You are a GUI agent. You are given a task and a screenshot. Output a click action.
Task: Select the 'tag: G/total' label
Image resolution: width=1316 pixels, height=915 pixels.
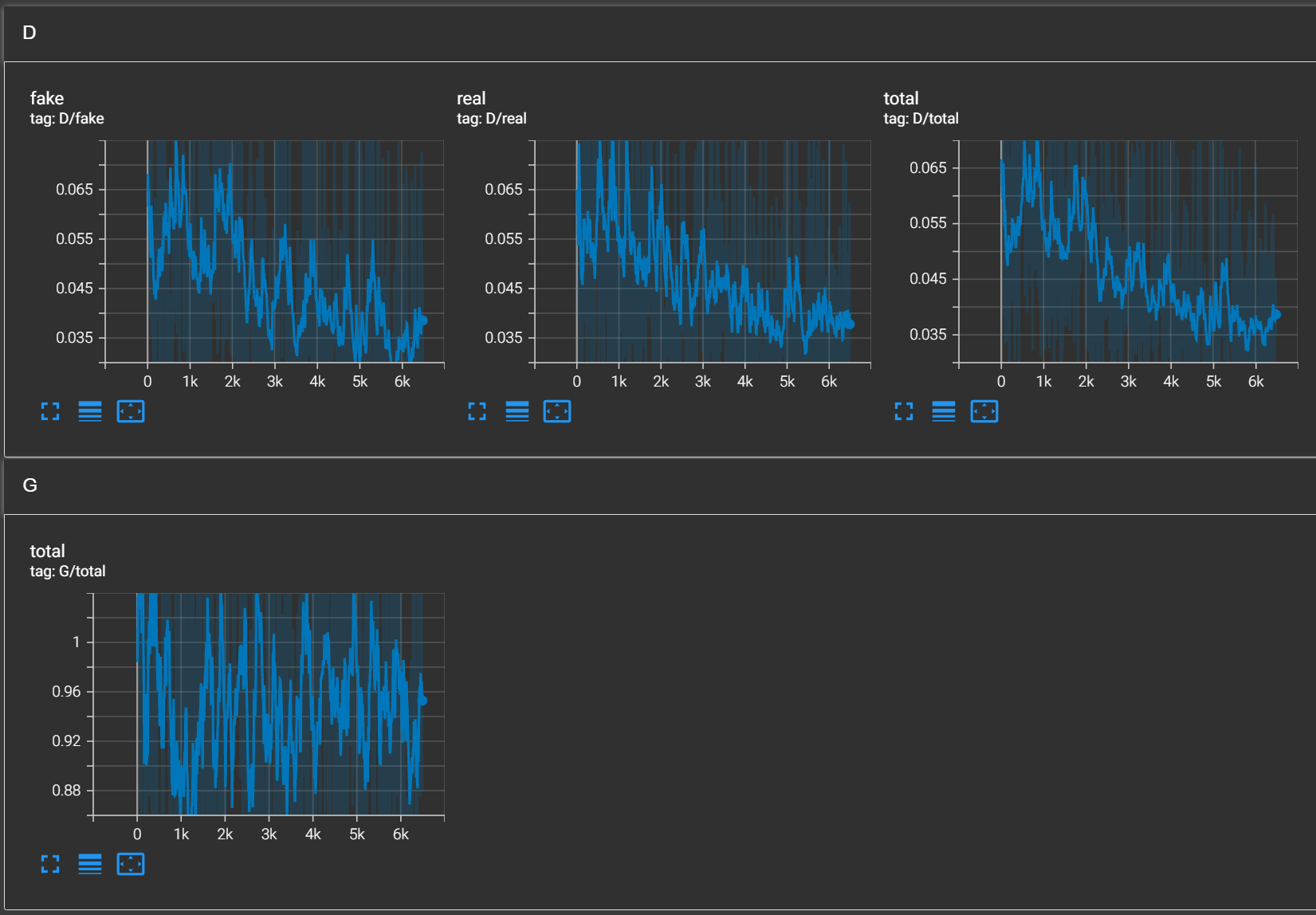[x=68, y=571]
